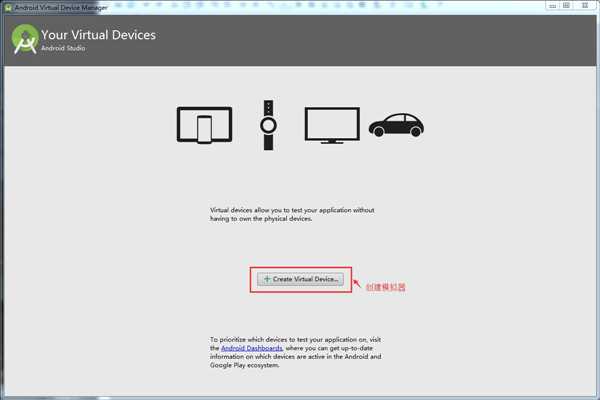This screenshot has width=600, height=400.
Task: Click the TV device icon
Action: click(x=332, y=125)
